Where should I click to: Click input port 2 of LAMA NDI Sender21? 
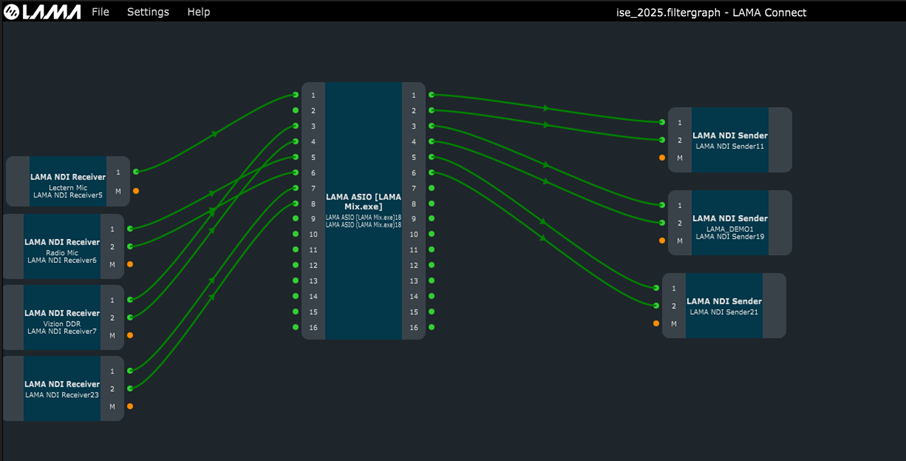(x=656, y=306)
